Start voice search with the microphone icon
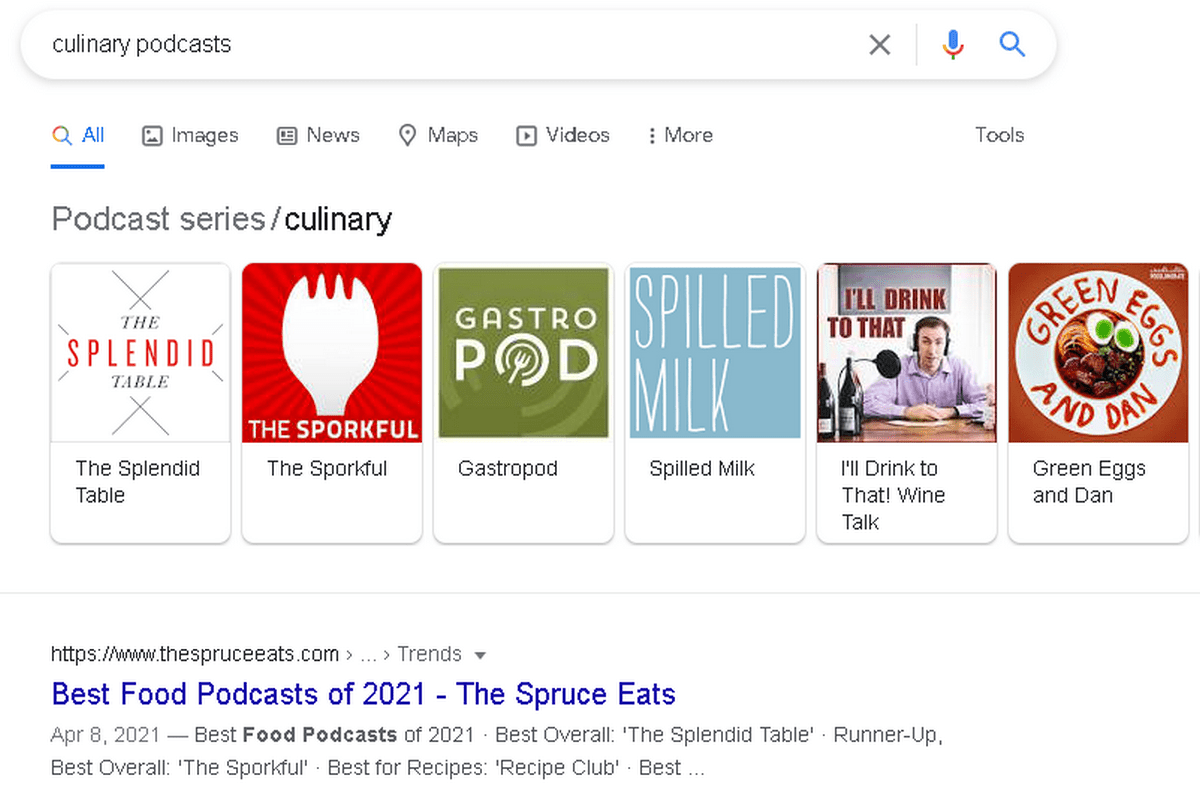The height and width of the screenshot is (803, 1200). 953,44
